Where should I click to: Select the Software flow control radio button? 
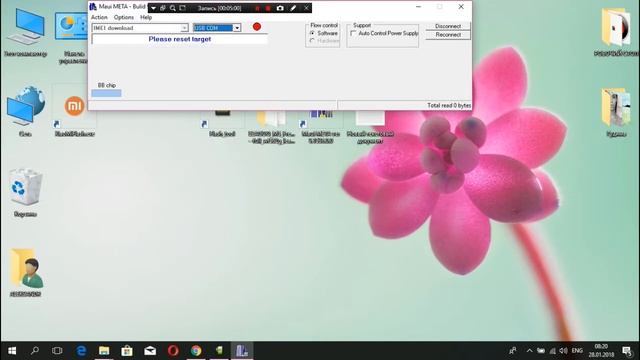[312, 33]
